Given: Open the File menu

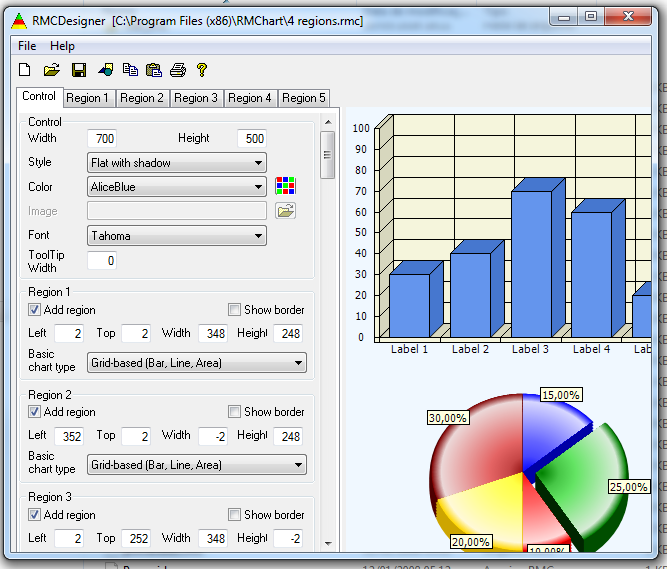Looking at the screenshot, I should 27,46.
